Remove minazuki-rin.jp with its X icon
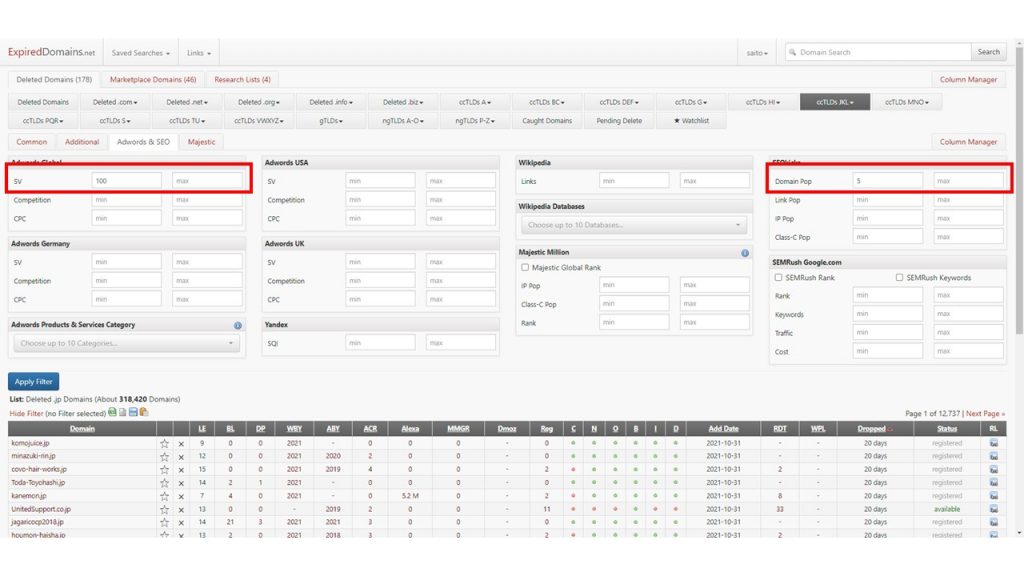The width and height of the screenshot is (1024, 576). point(182,456)
